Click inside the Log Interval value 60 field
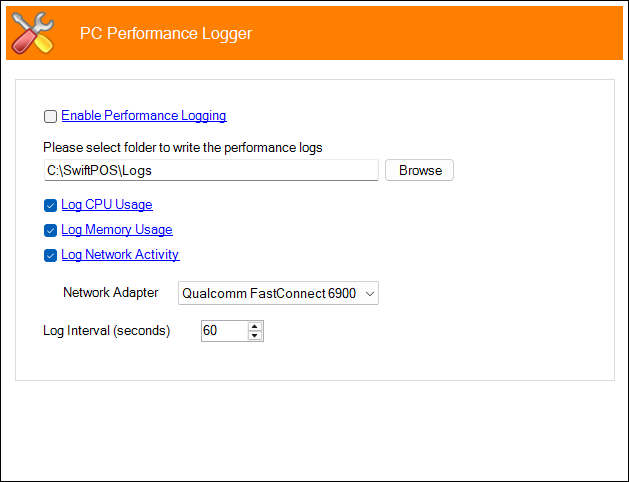 coord(224,331)
